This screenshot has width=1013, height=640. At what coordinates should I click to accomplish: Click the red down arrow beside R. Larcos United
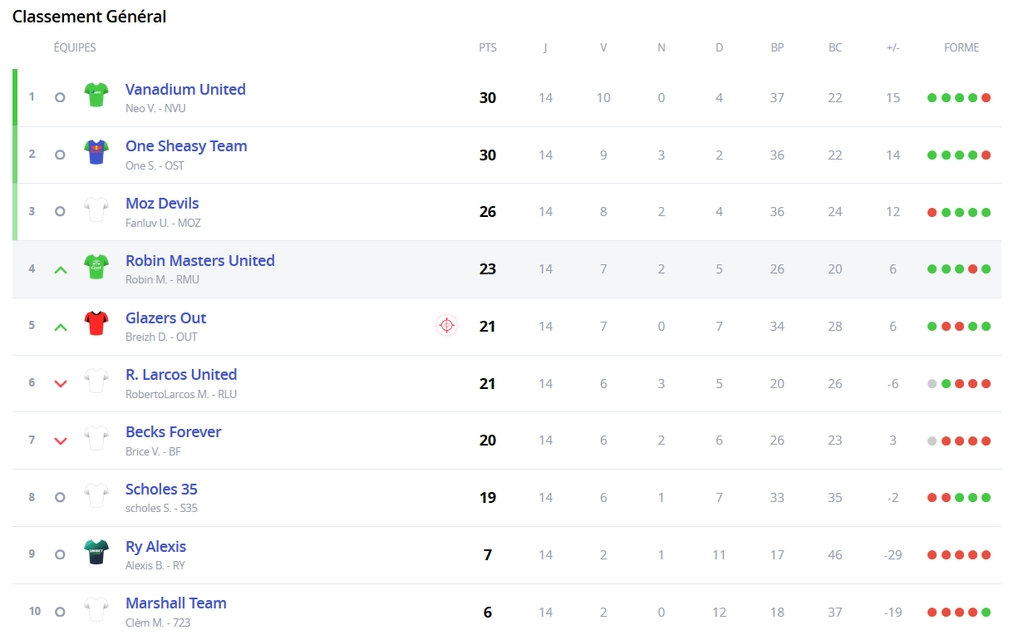(60, 384)
